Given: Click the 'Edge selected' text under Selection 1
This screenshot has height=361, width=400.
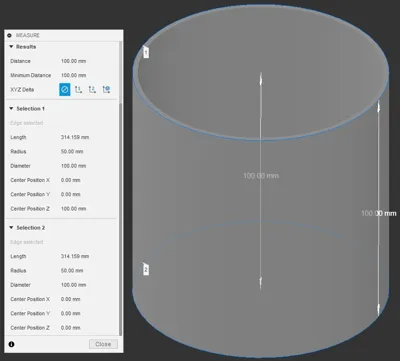Looking at the screenshot, I should click(27, 123).
